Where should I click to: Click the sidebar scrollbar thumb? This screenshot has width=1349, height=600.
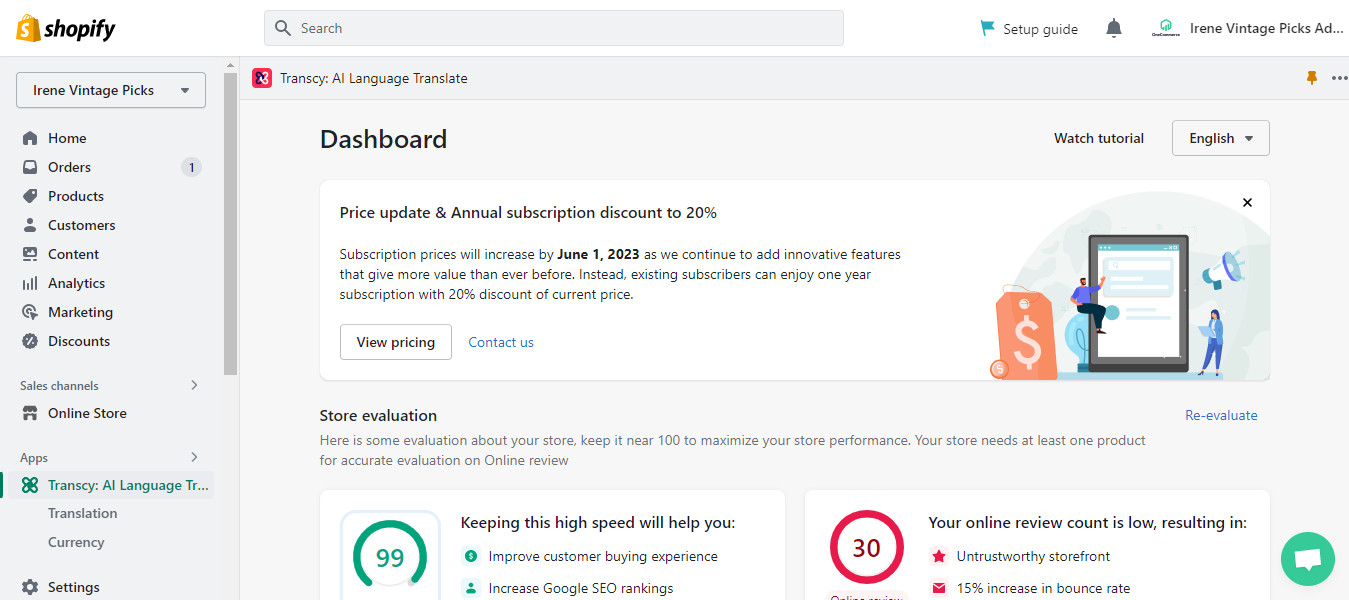pos(231,224)
